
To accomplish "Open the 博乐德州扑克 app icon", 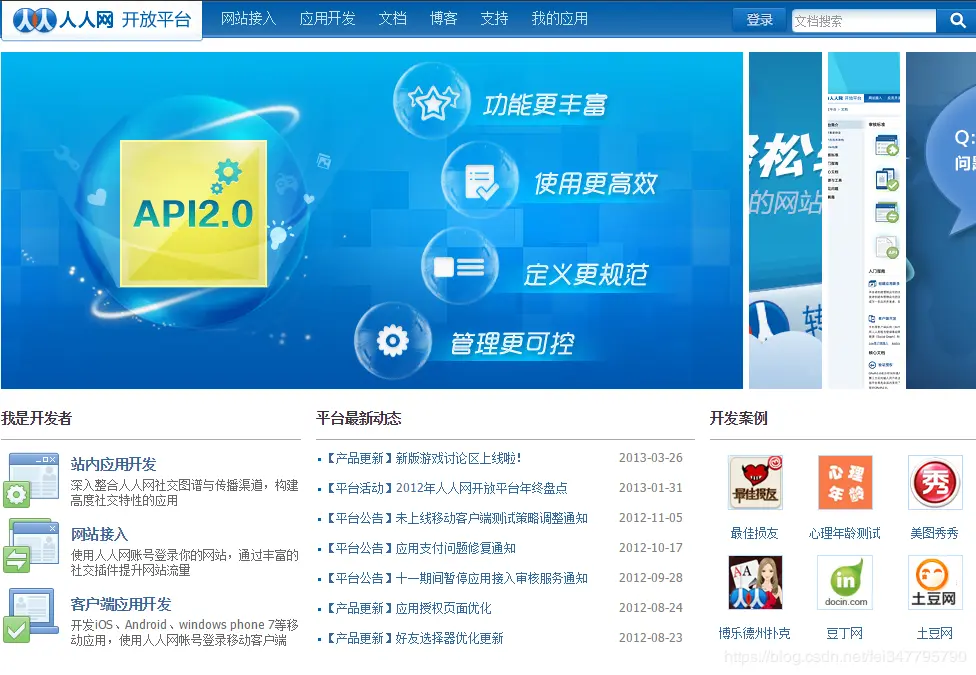I will click(x=755, y=582).
